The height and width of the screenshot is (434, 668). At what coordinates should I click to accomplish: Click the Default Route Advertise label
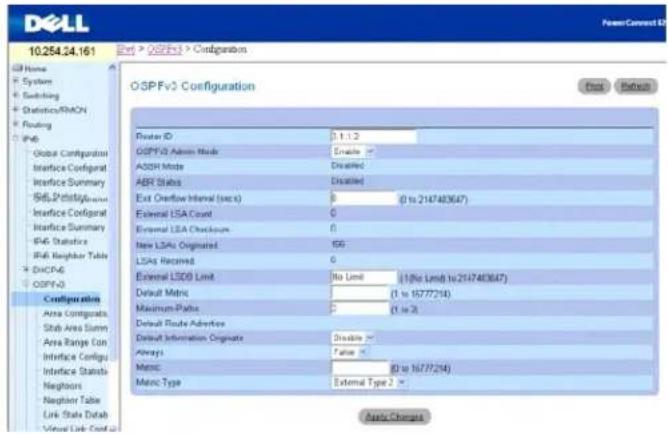coord(180,323)
